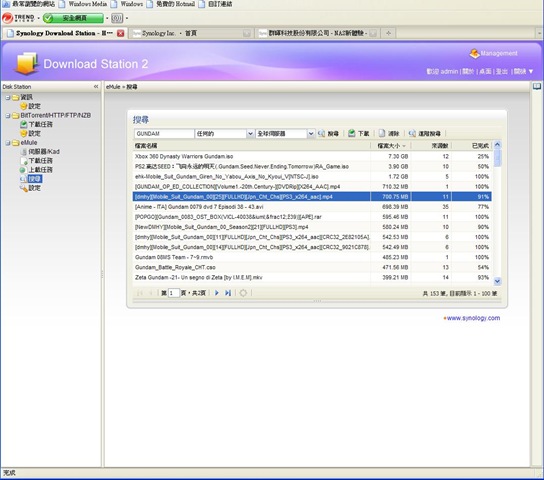
Task: Sort by the sources count column header
Action: [431, 146]
